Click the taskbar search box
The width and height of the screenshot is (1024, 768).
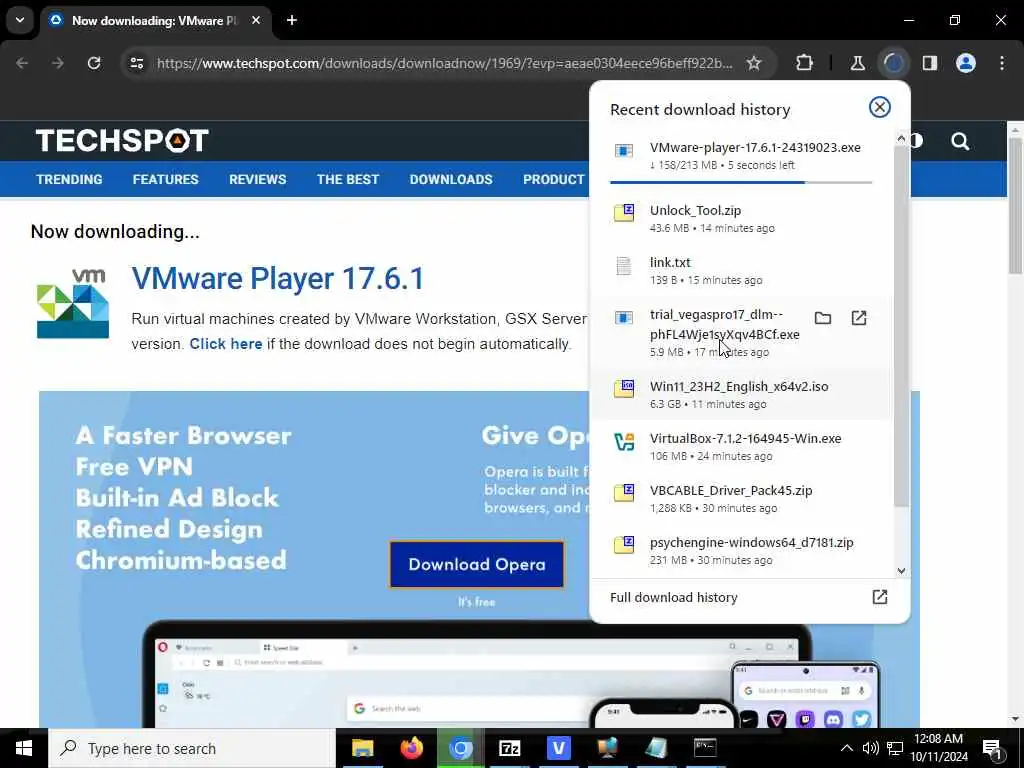pyautogui.click(x=192, y=748)
